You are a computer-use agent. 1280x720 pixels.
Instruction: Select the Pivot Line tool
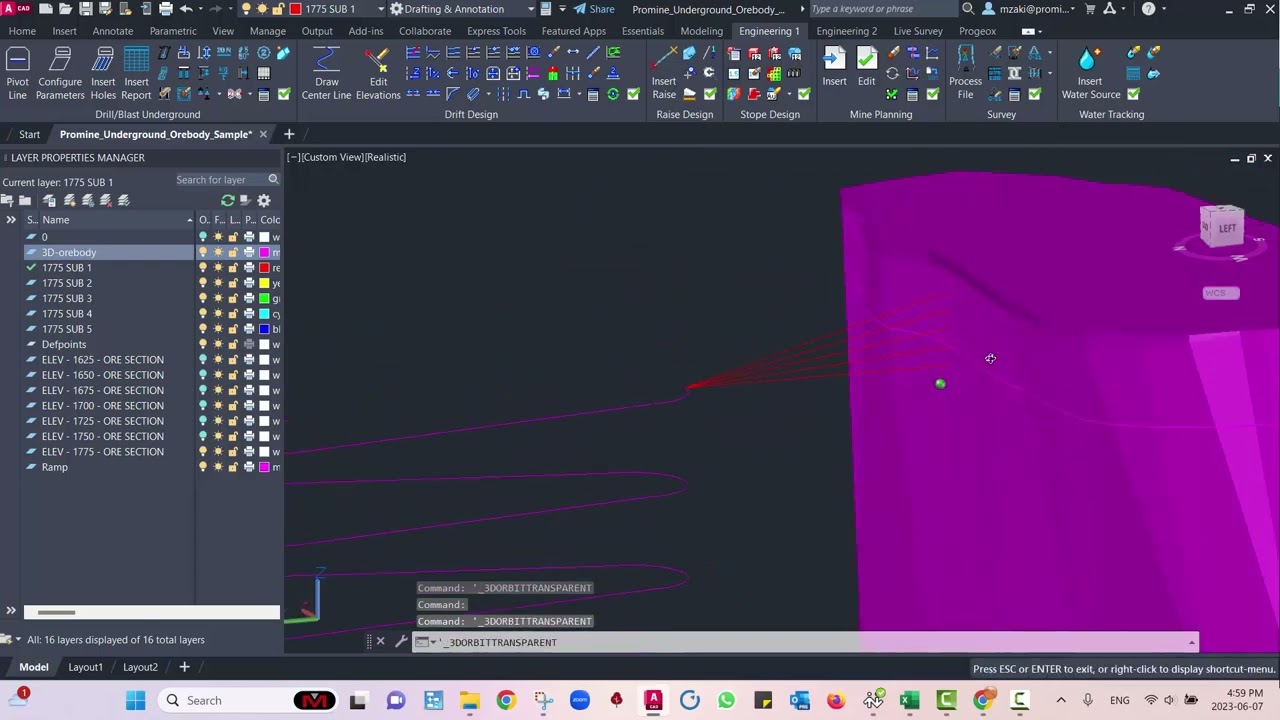coord(17,74)
